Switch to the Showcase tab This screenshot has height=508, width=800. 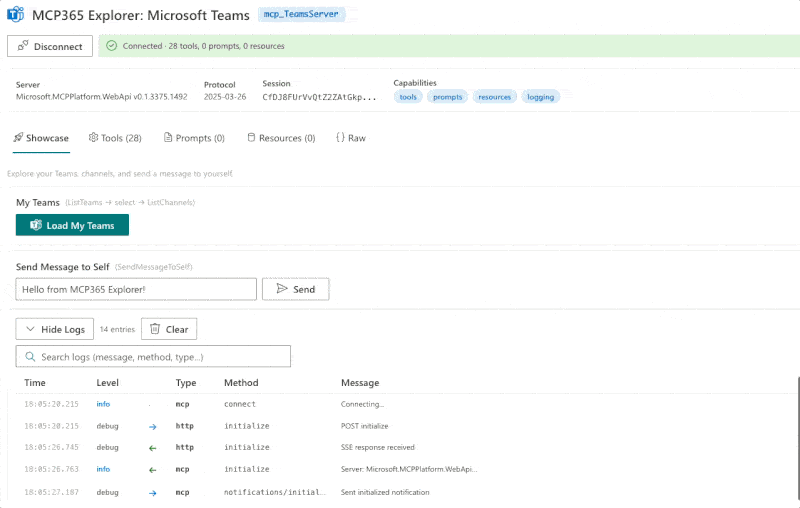pos(41,138)
